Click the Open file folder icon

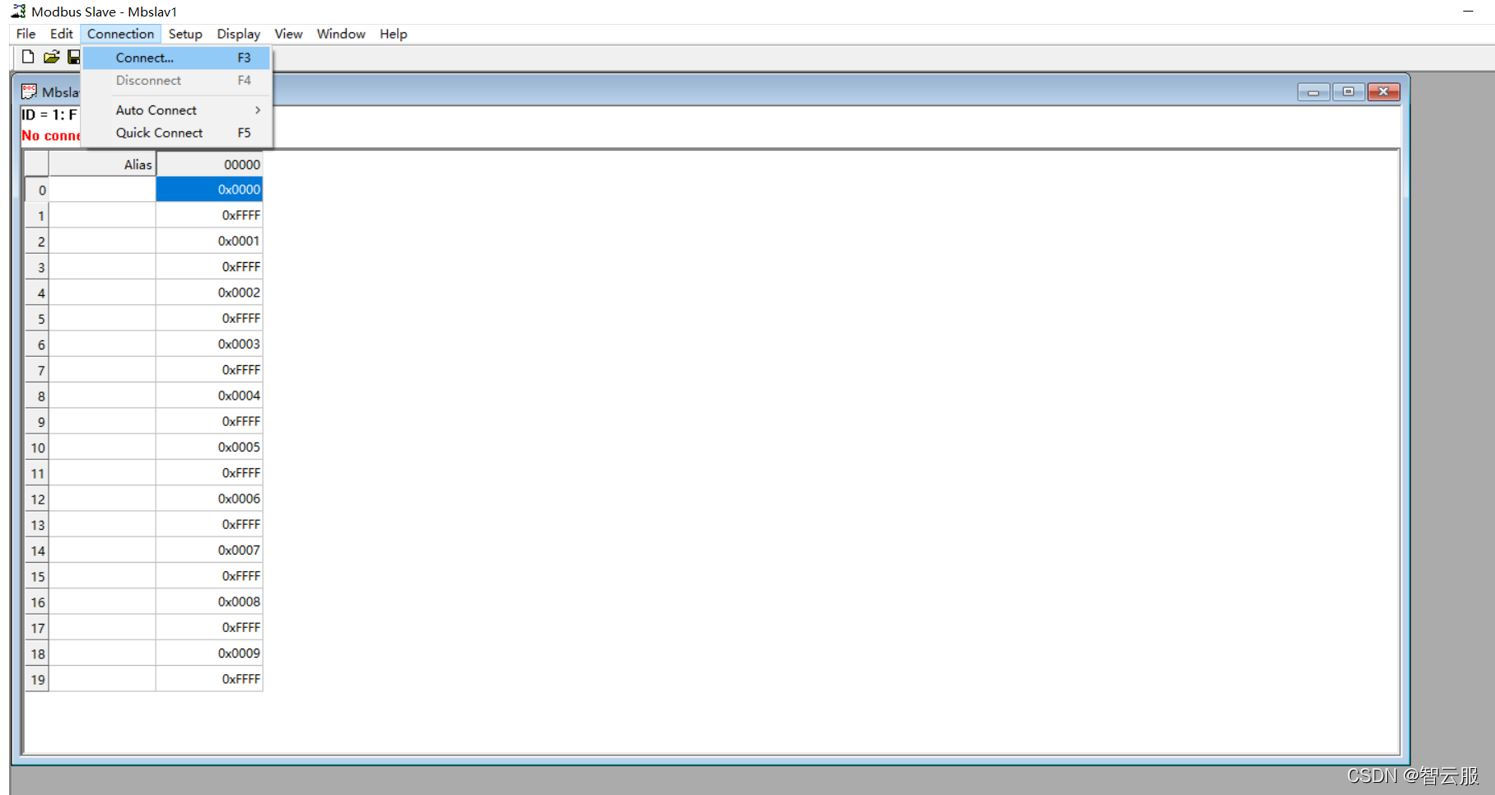(51, 57)
